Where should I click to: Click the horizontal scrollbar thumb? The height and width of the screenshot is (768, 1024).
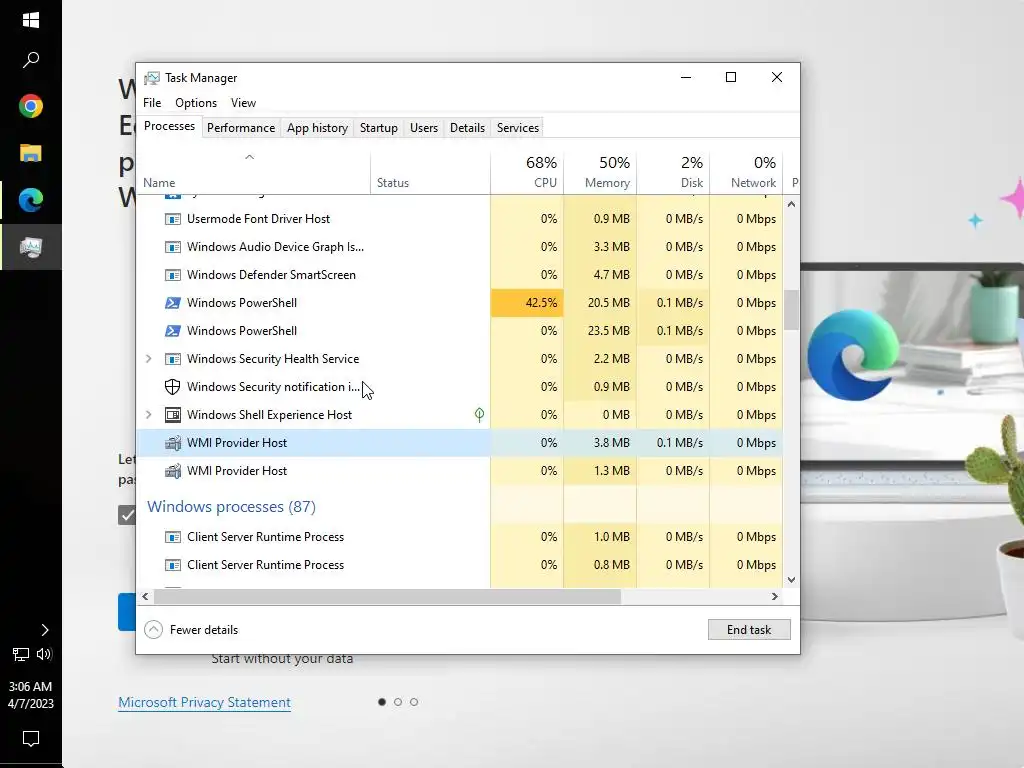(x=387, y=596)
